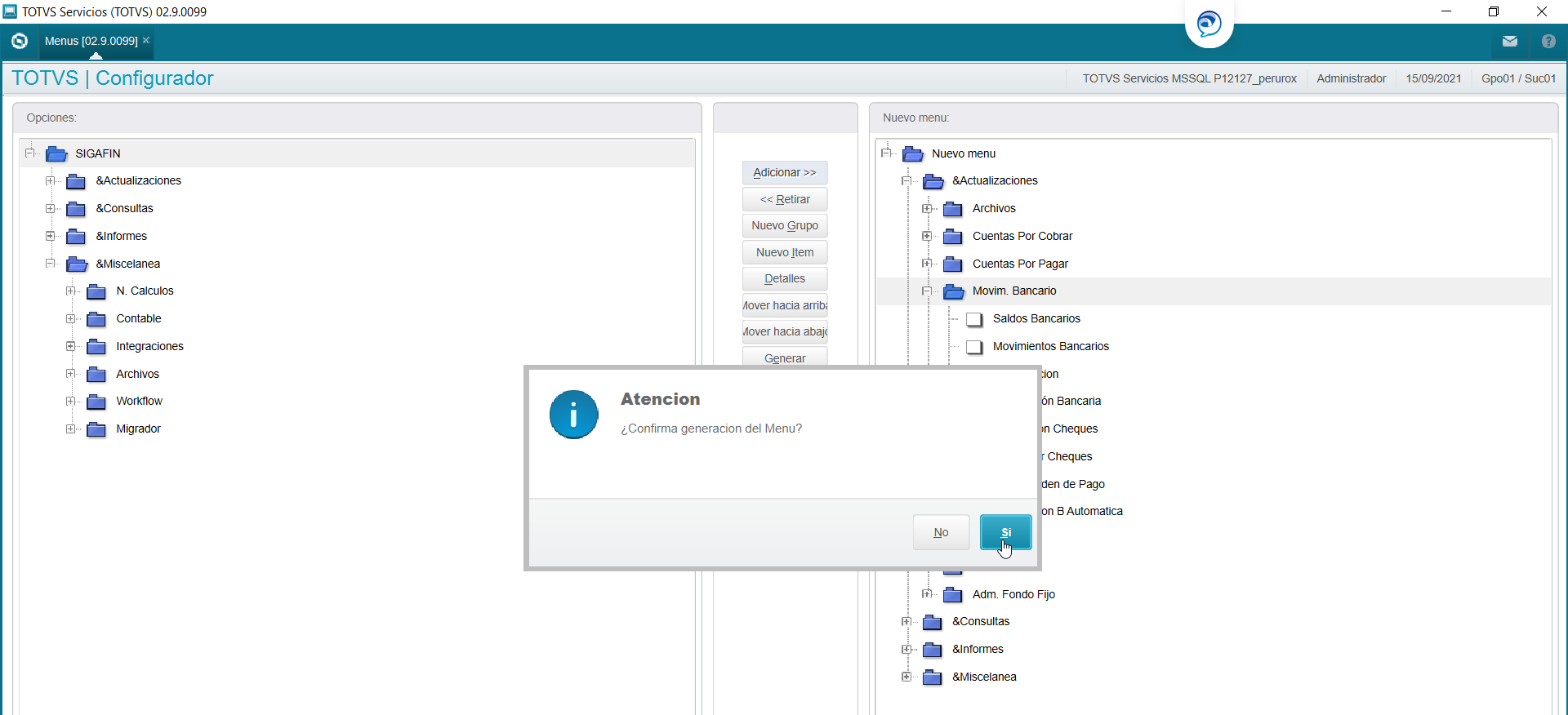The width and height of the screenshot is (1568, 715).
Task: Expand the Integraciones node
Action: coord(71,346)
